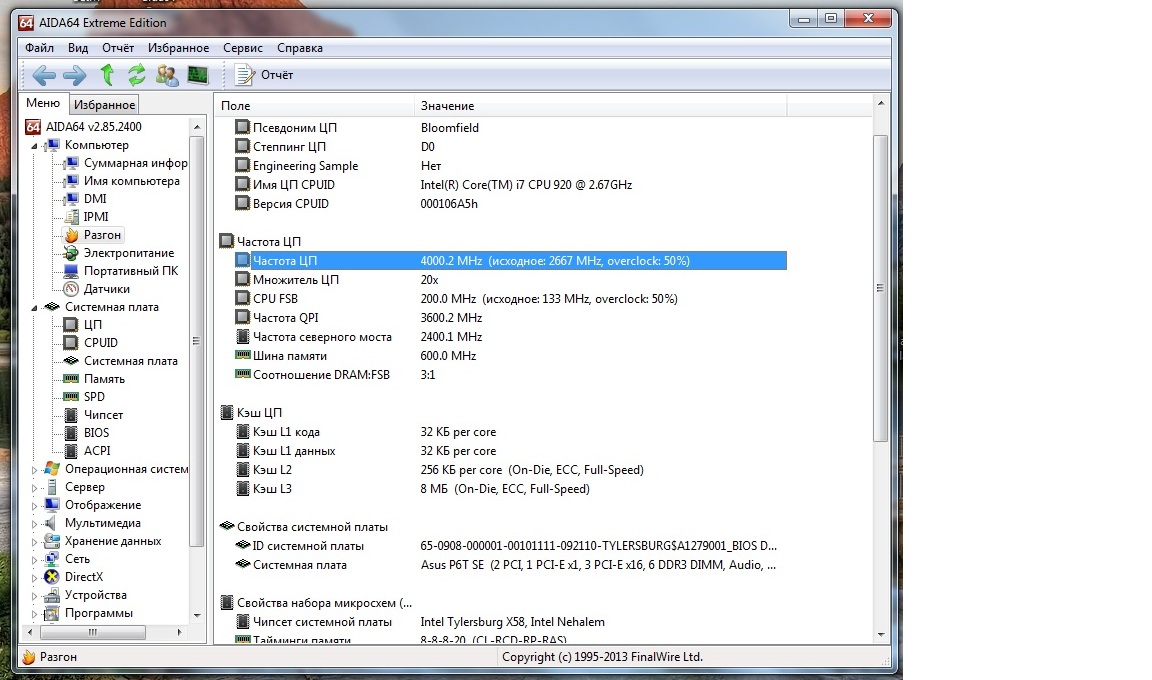Open Суммарная информация tree item
The image size is (1152, 680).
(126, 163)
